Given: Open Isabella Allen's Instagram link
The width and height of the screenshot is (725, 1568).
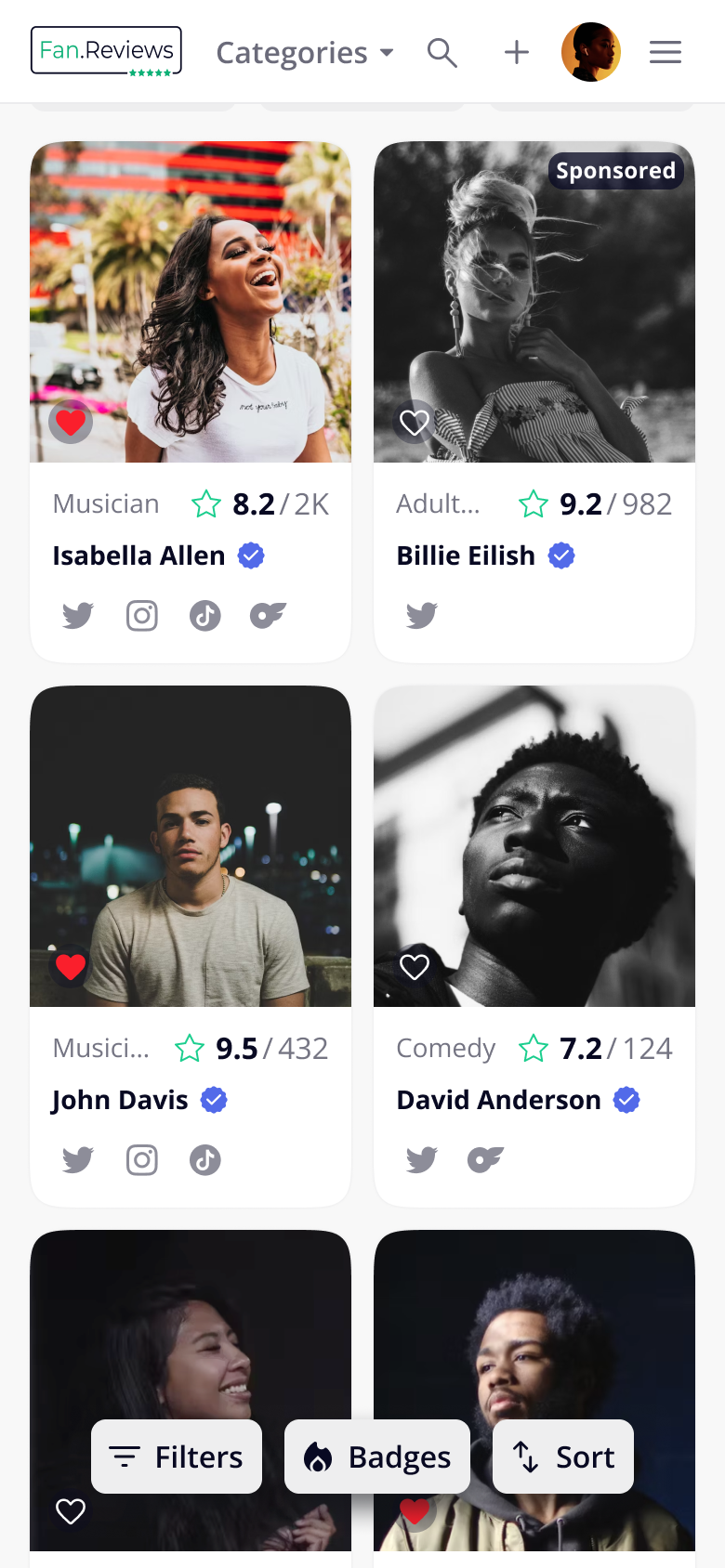Looking at the screenshot, I should [x=141, y=615].
